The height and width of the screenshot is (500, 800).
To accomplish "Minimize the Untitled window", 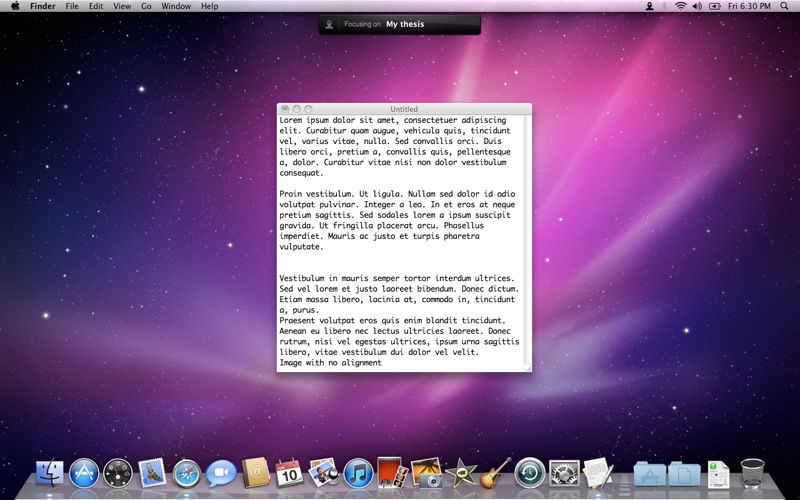I will click(x=296, y=109).
